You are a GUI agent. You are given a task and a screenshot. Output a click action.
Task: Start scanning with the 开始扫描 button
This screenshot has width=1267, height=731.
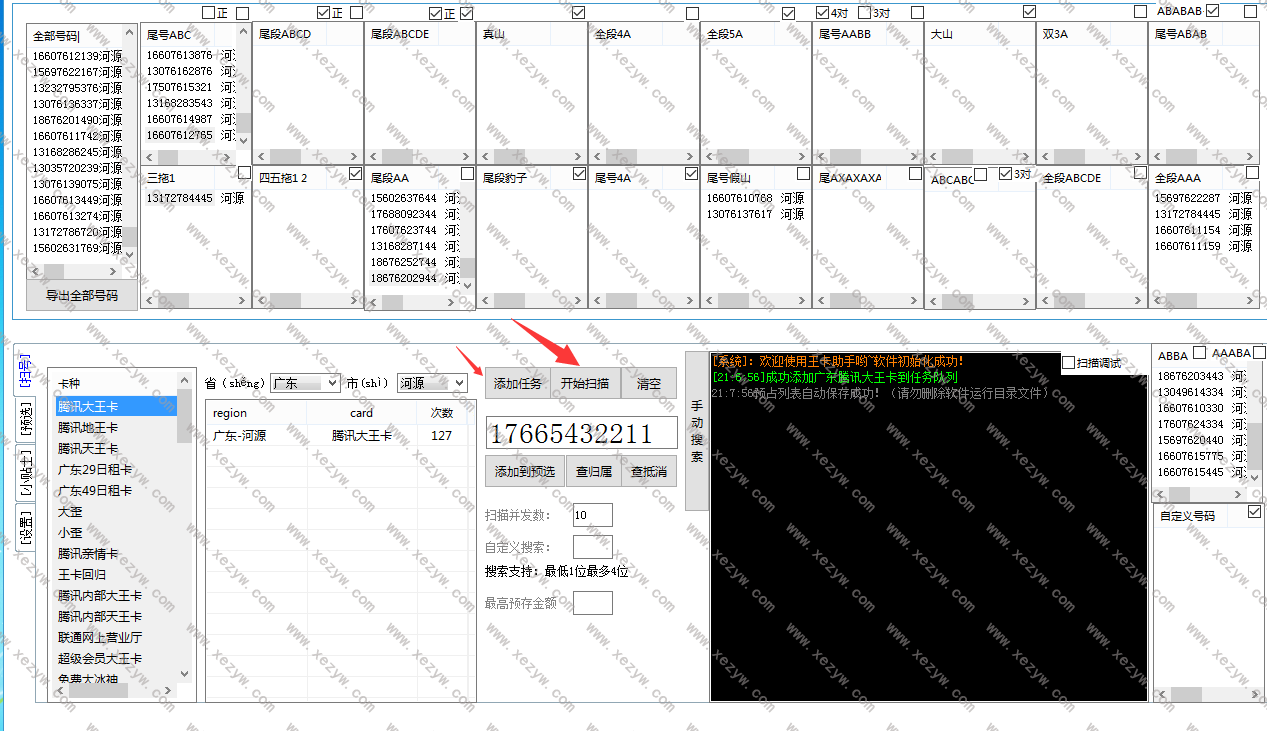pos(584,383)
